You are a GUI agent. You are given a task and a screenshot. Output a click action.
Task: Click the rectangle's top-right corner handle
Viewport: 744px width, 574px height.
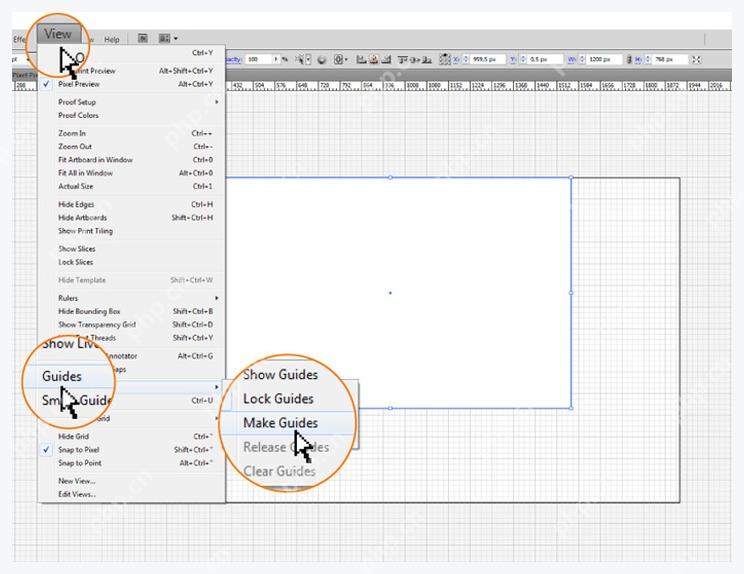pos(571,177)
